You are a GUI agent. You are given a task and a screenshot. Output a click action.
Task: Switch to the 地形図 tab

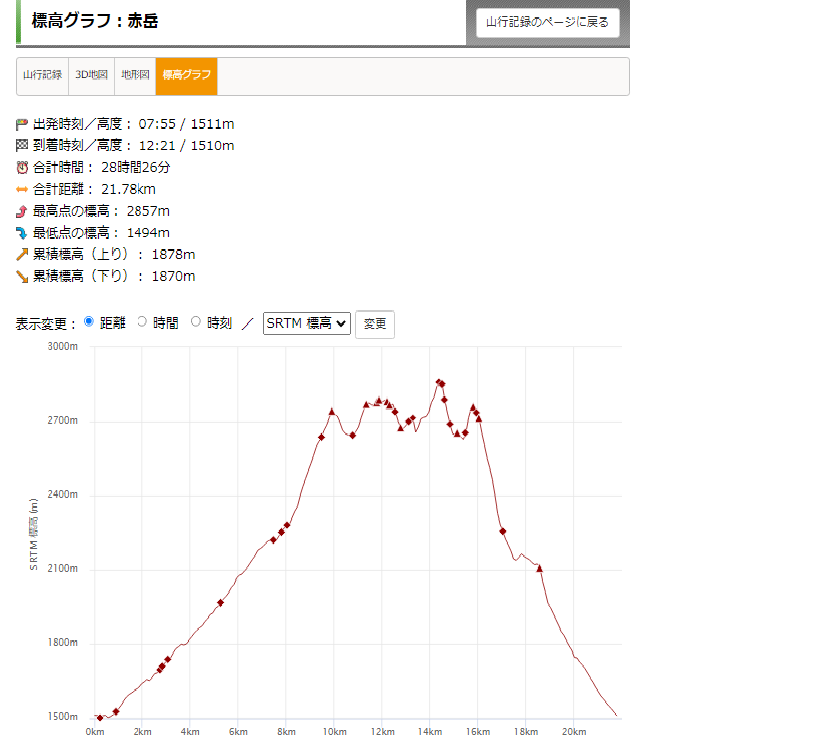pyautogui.click(x=134, y=76)
